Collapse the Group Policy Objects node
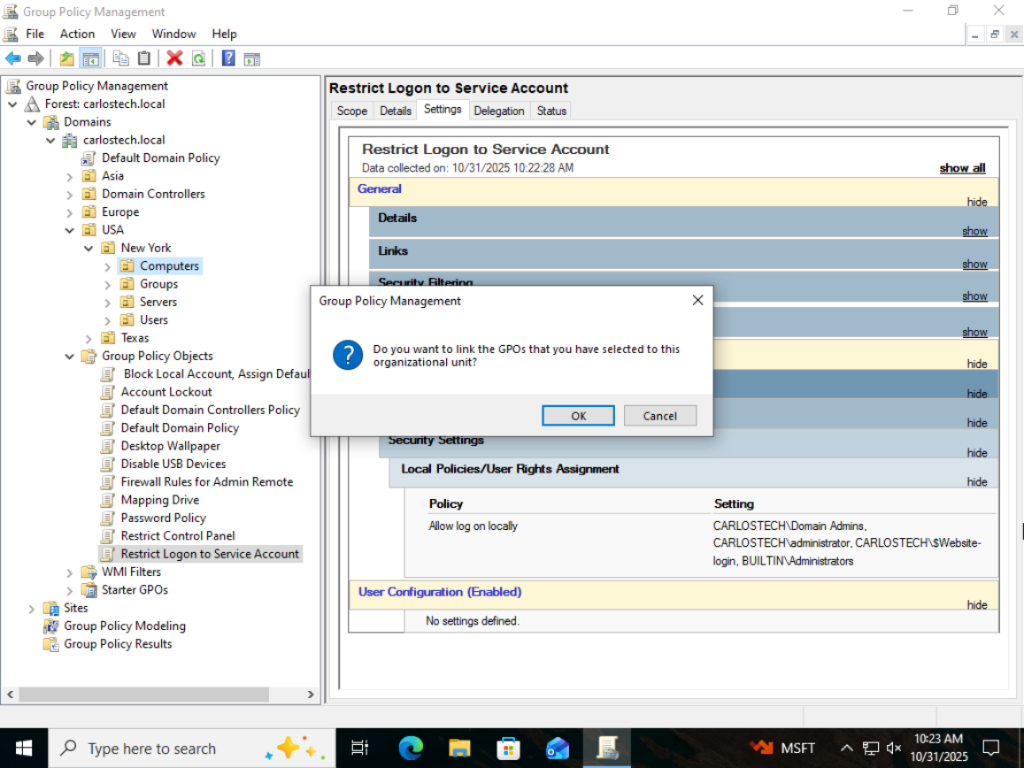Viewport: 1024px width, 768px height. (69, 356)
